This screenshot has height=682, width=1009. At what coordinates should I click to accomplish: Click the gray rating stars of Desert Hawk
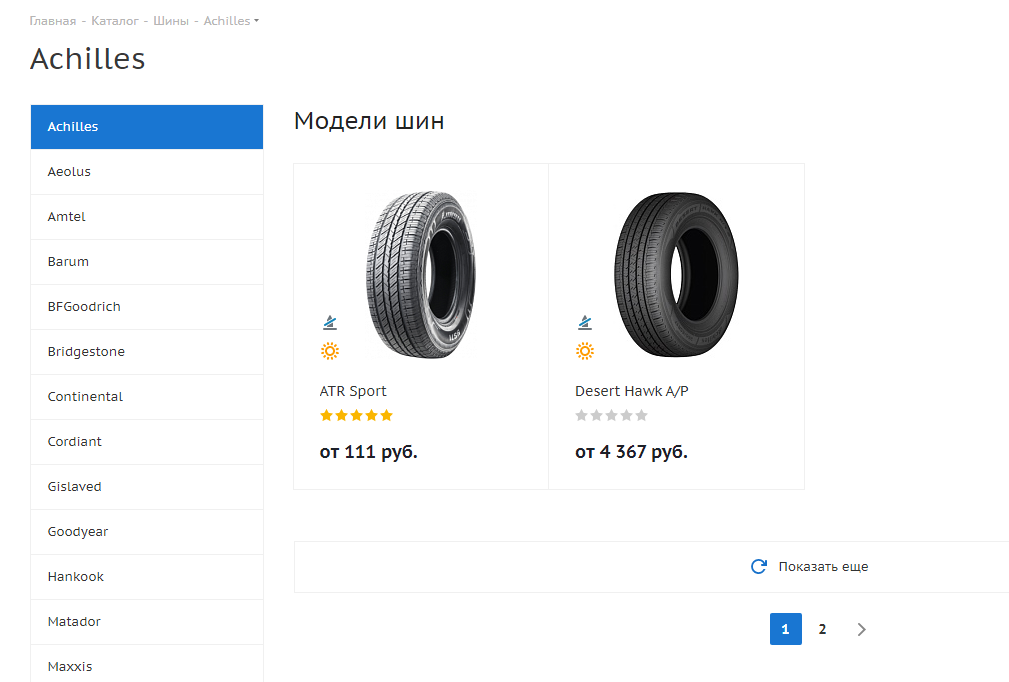pos(611,416)
